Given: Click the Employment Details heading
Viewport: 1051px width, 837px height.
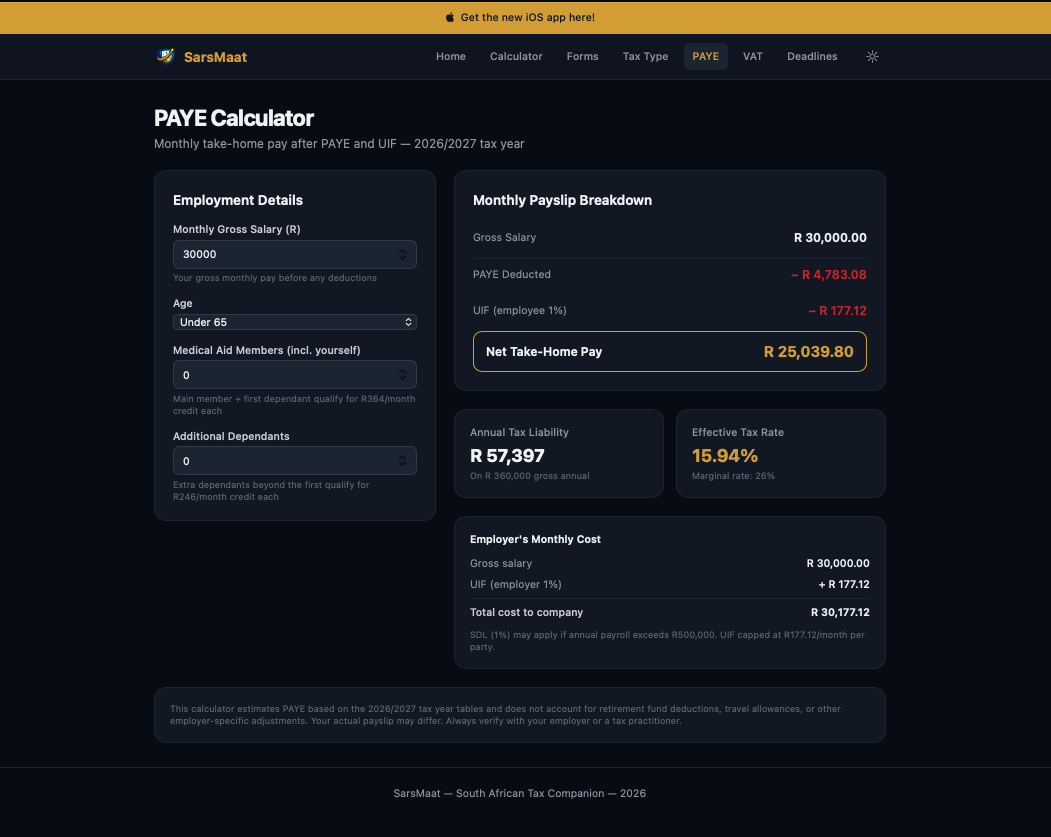Looking at the screenshot, I should point(238,200).
